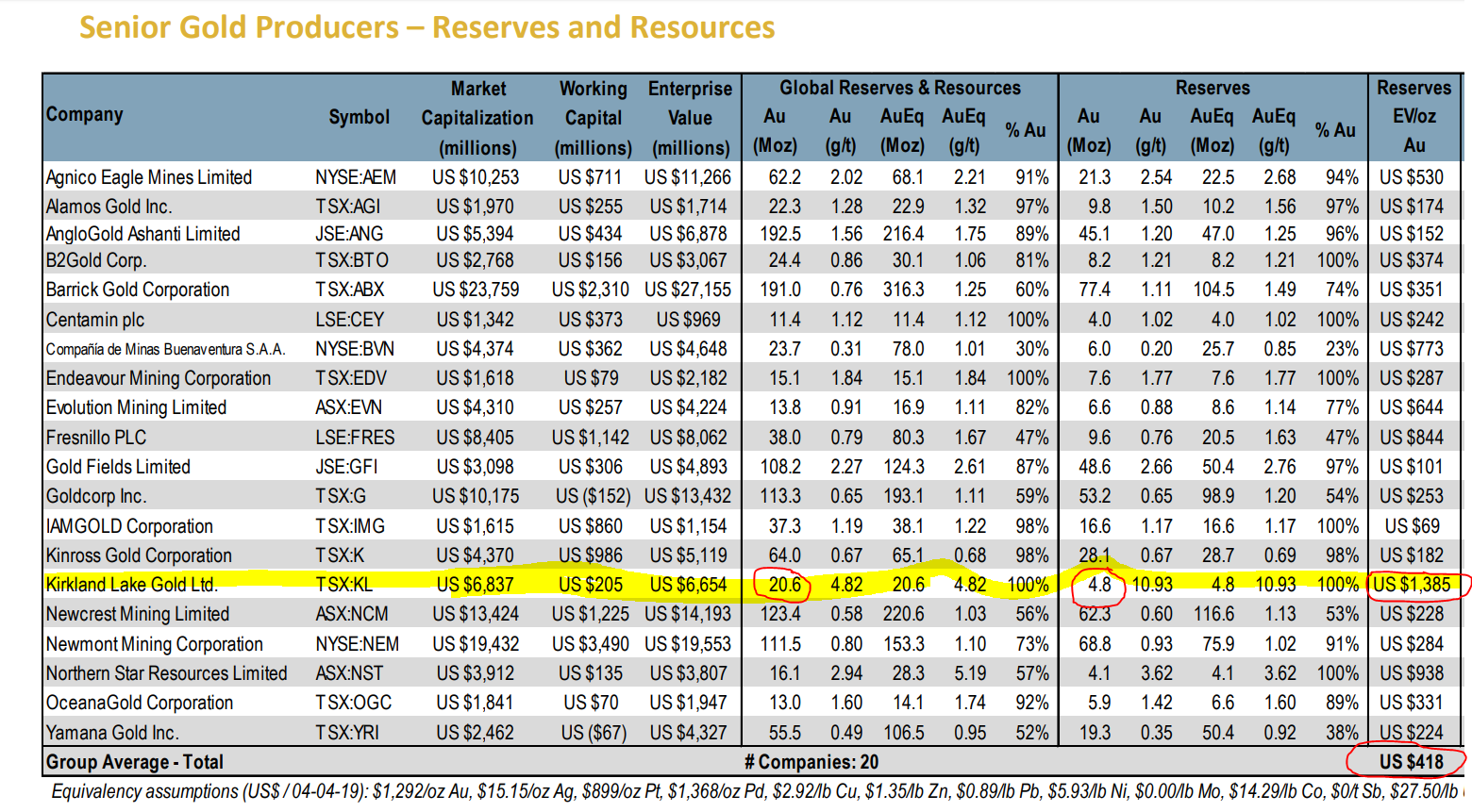Select the circled 'US $418' group average
The height and width of the screenshot is (812, 1472).
[1411, 762]
